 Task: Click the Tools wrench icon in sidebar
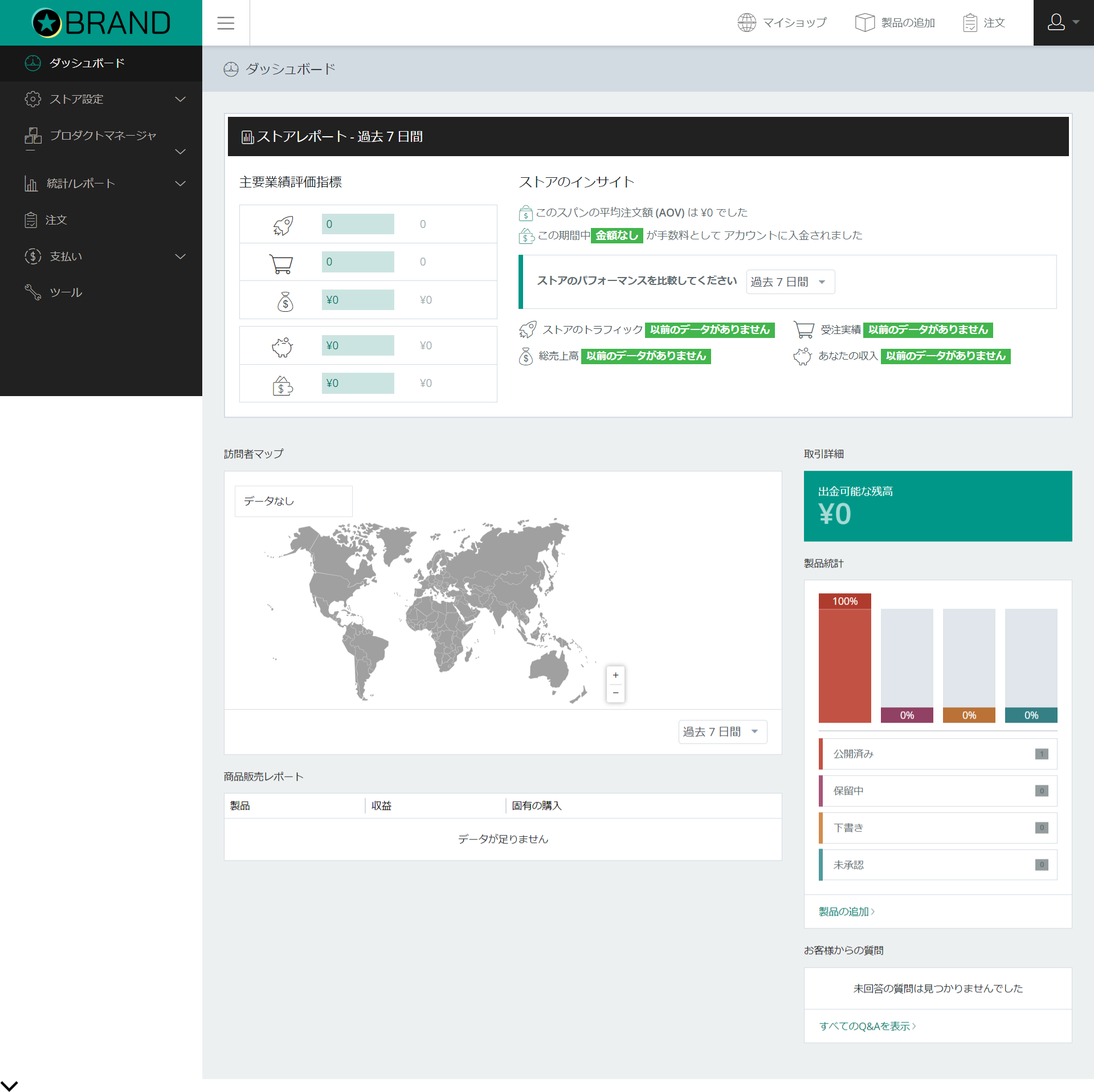coord(33,292)
